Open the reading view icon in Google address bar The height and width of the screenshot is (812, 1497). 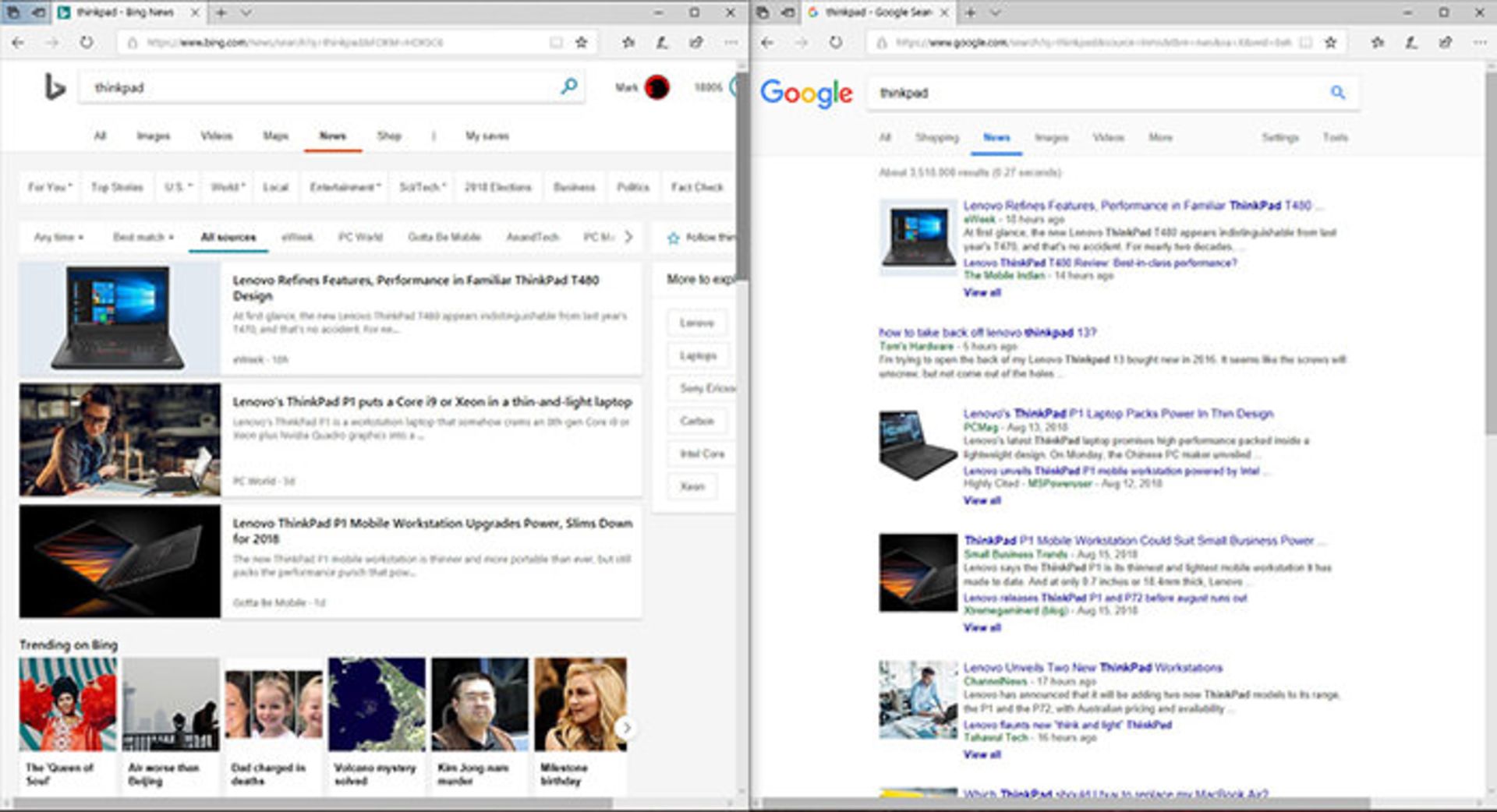coord(1305,43)
